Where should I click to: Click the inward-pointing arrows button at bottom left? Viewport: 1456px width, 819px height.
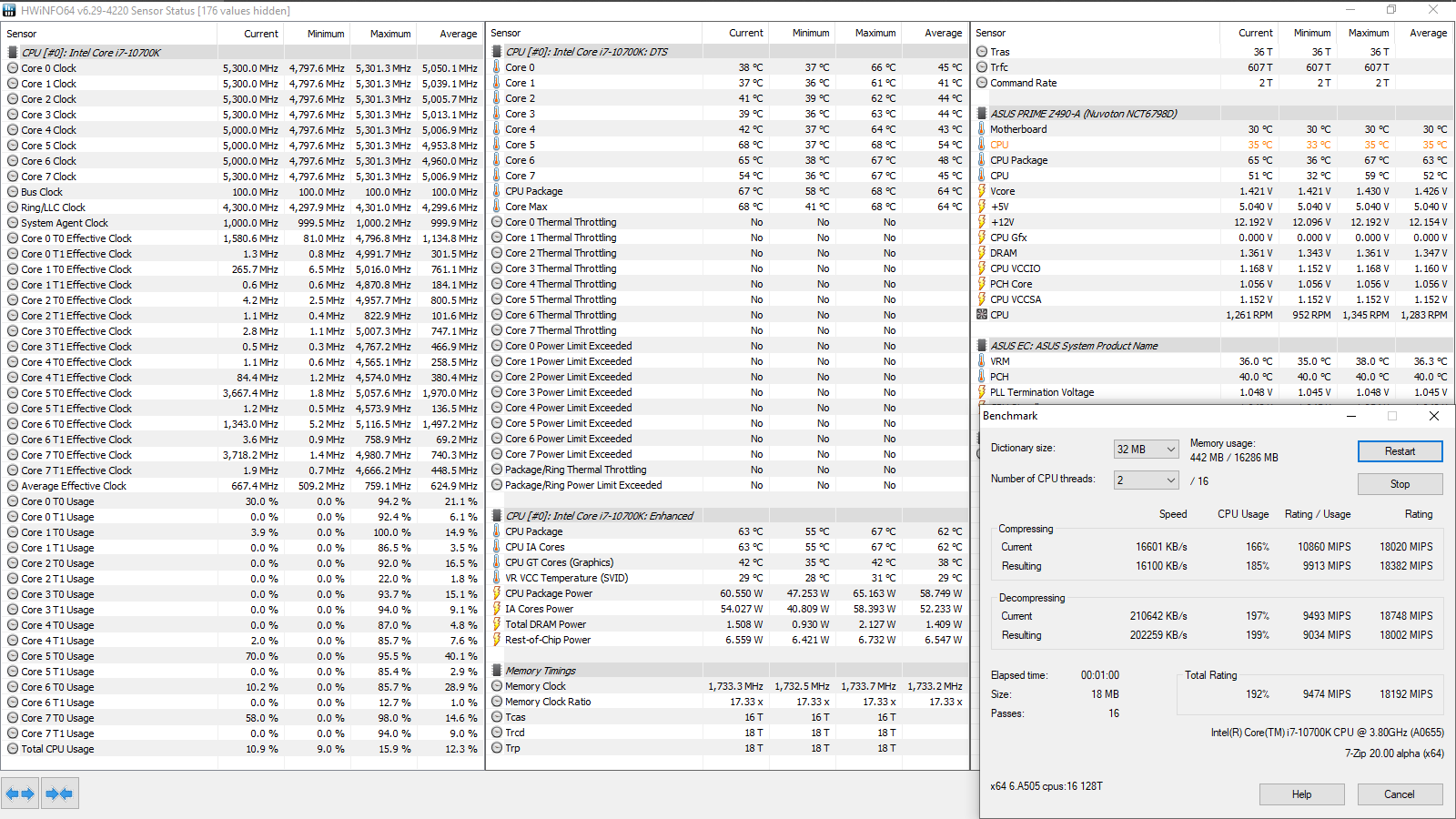[59, 794]
